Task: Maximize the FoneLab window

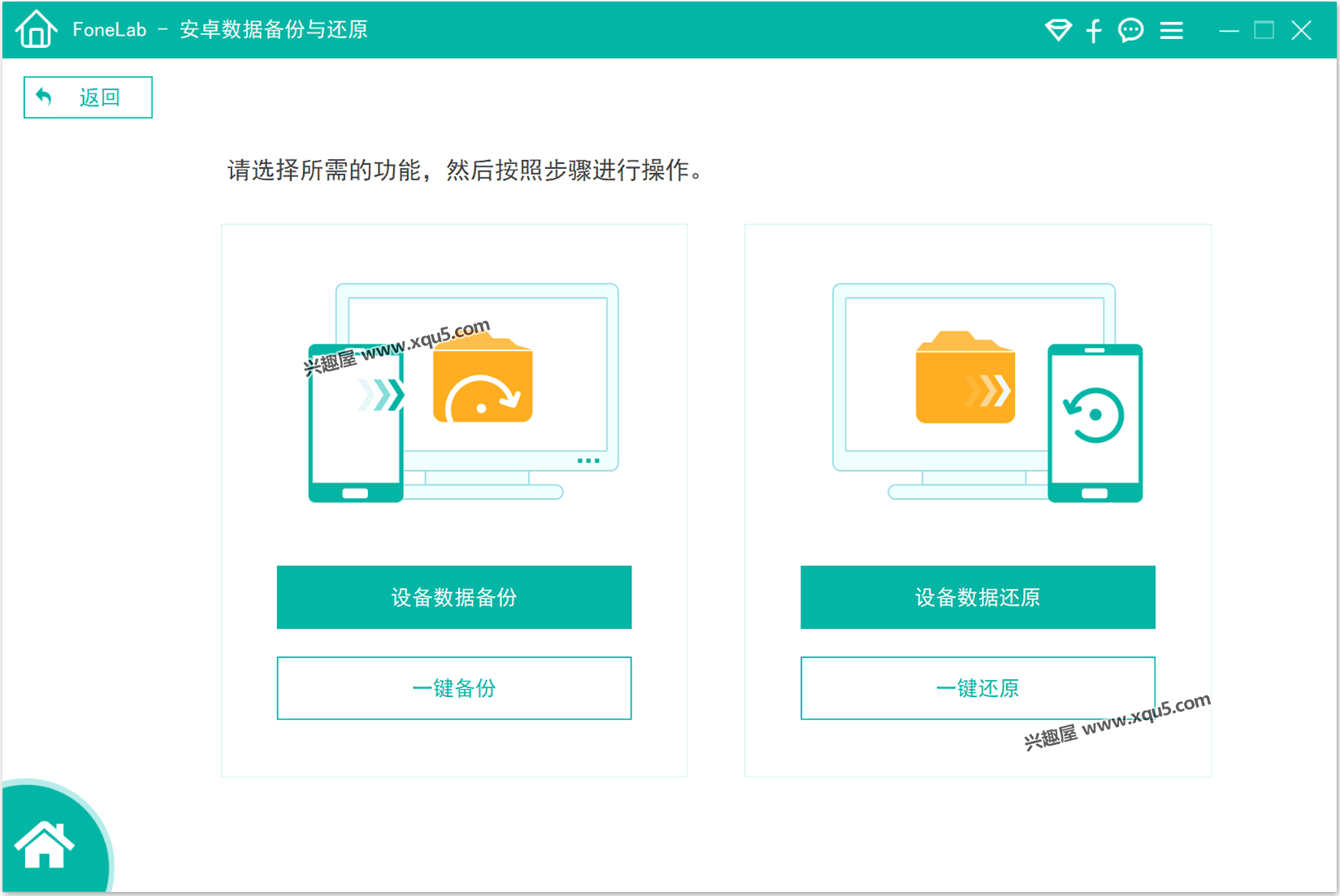Action: (x=1264, y=31)
